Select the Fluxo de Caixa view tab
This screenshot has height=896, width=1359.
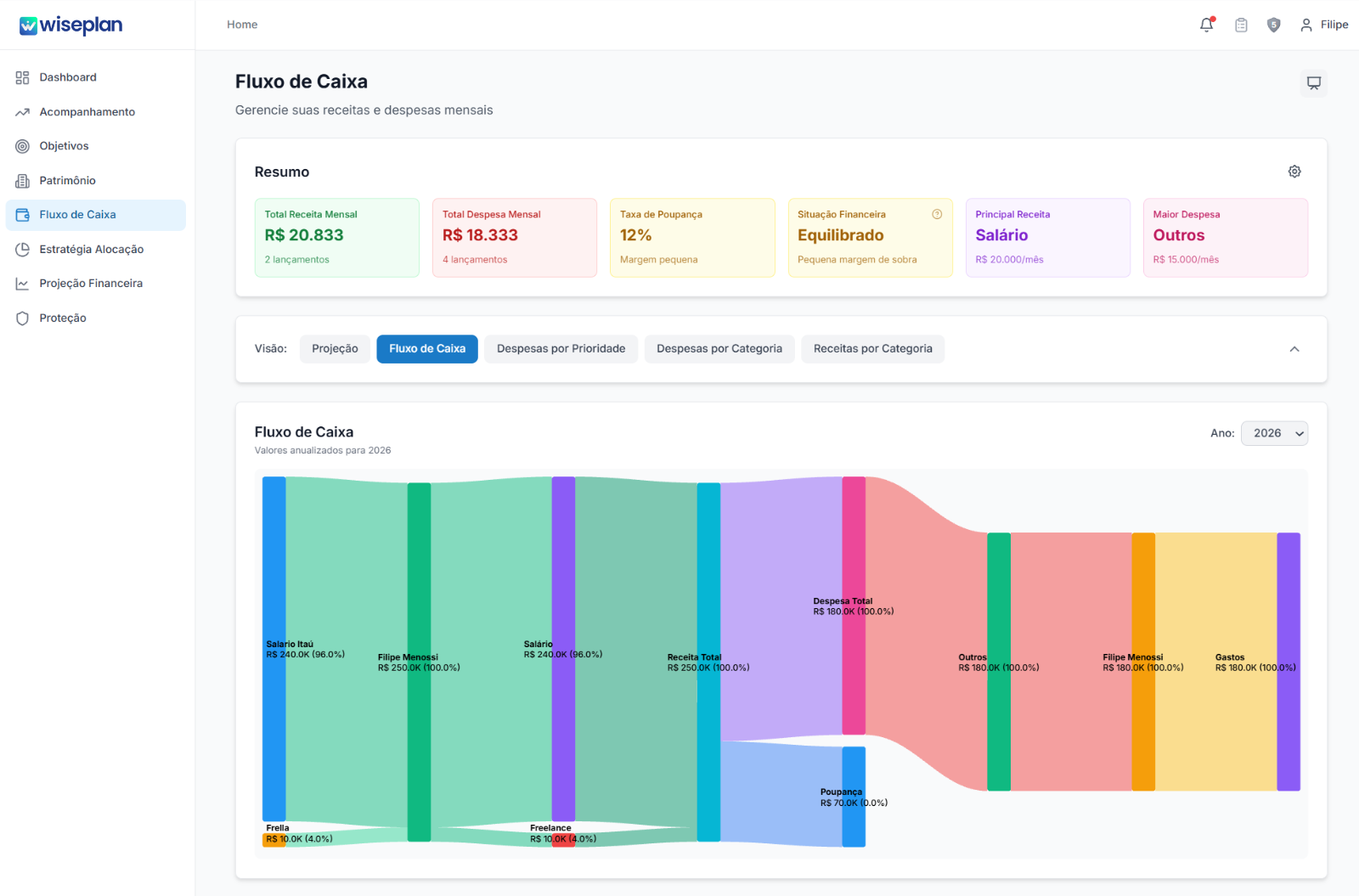(427, 349)
